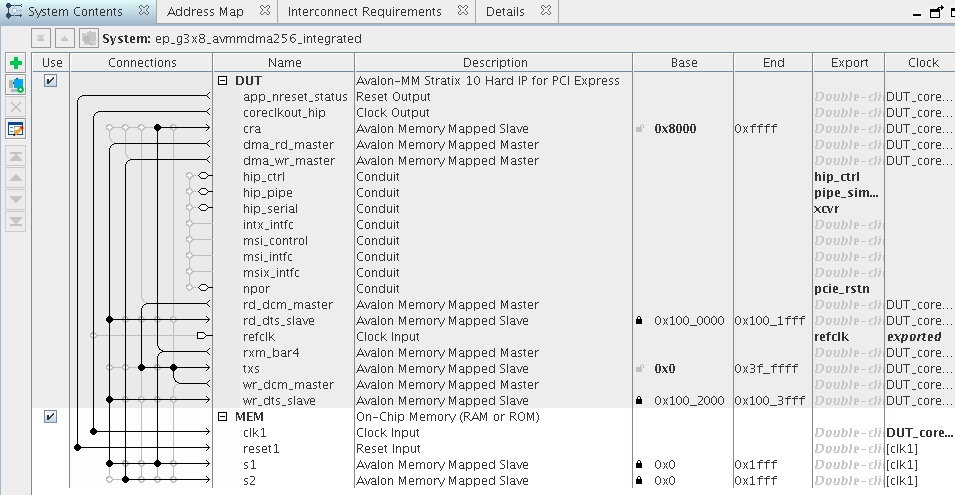955x495 pixels.
Task: Click the edit parameters icon in left toolbar
Action: 16,129
